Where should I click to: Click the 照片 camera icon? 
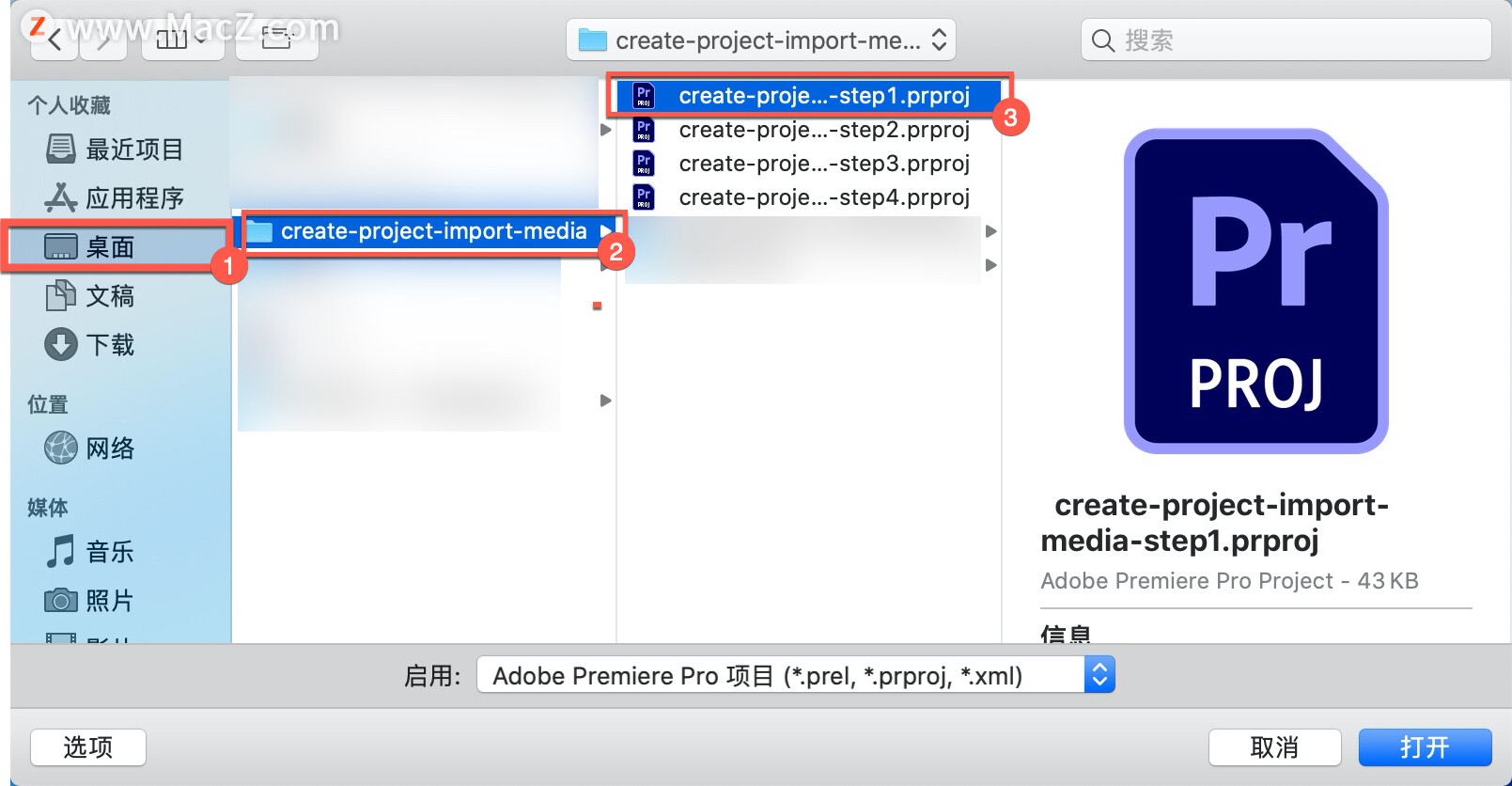coord(61,600)
